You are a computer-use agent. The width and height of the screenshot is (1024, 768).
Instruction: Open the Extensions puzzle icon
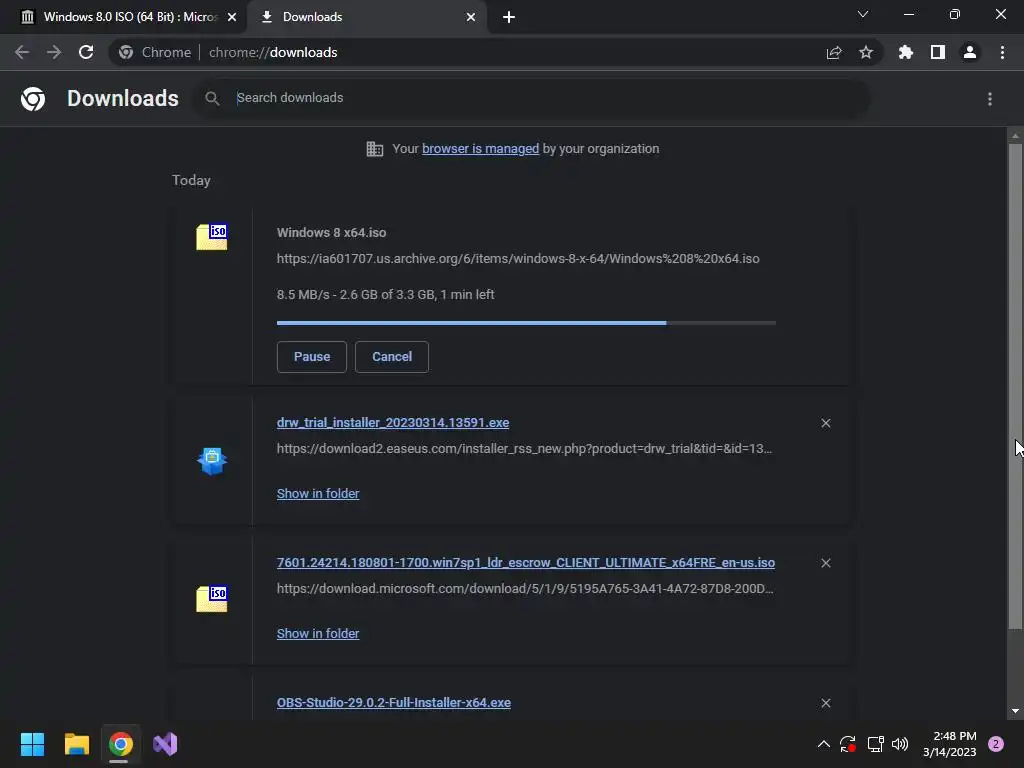coord(906,52)
